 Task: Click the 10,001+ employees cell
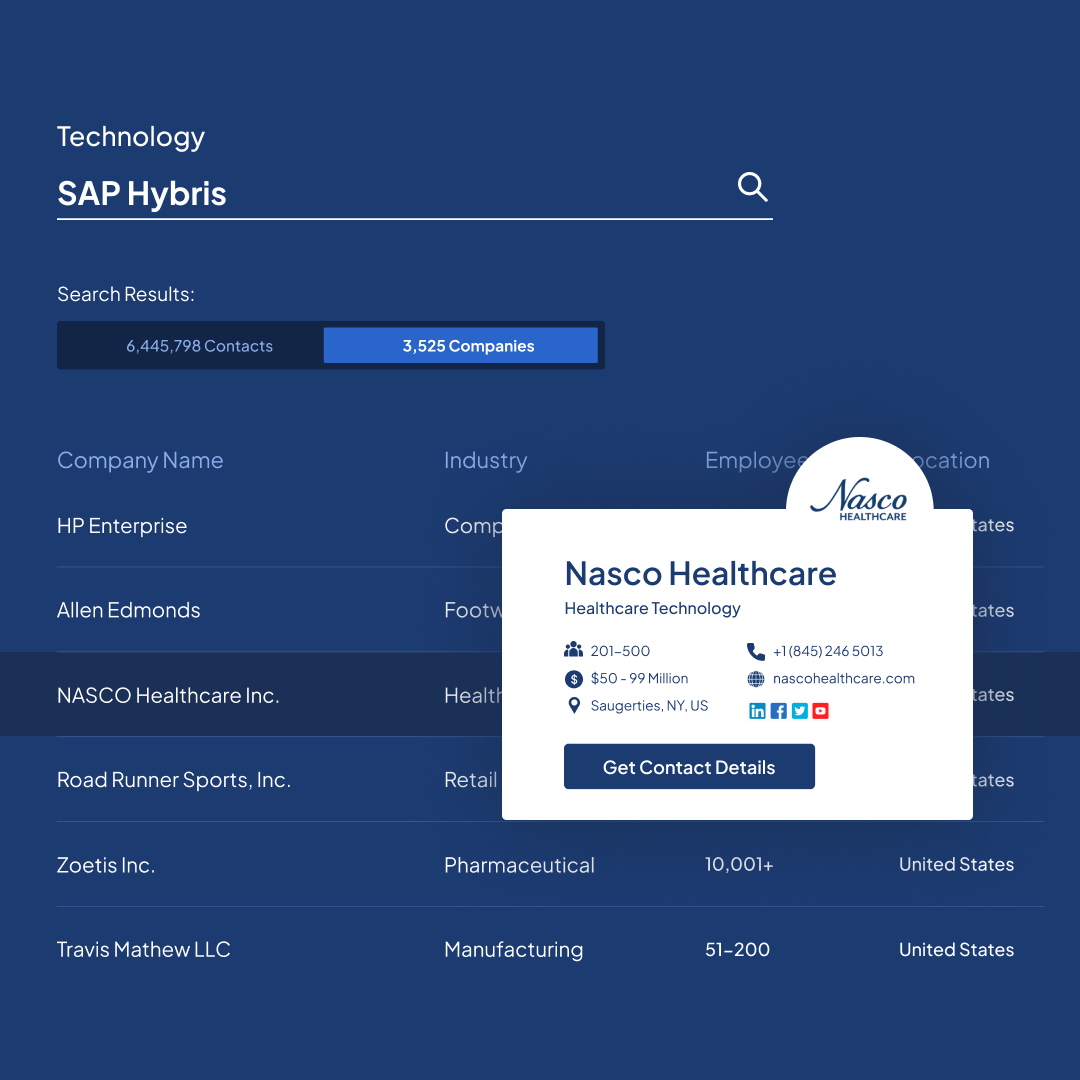pyautogui.click(x=739, y=864)
